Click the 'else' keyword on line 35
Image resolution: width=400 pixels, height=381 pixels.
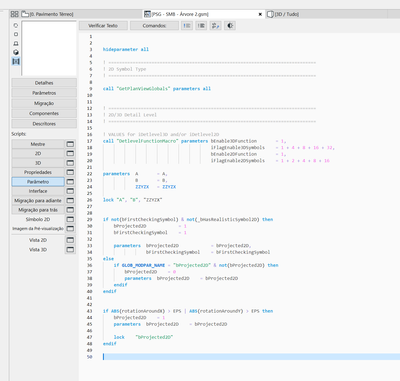coord(108,259)
